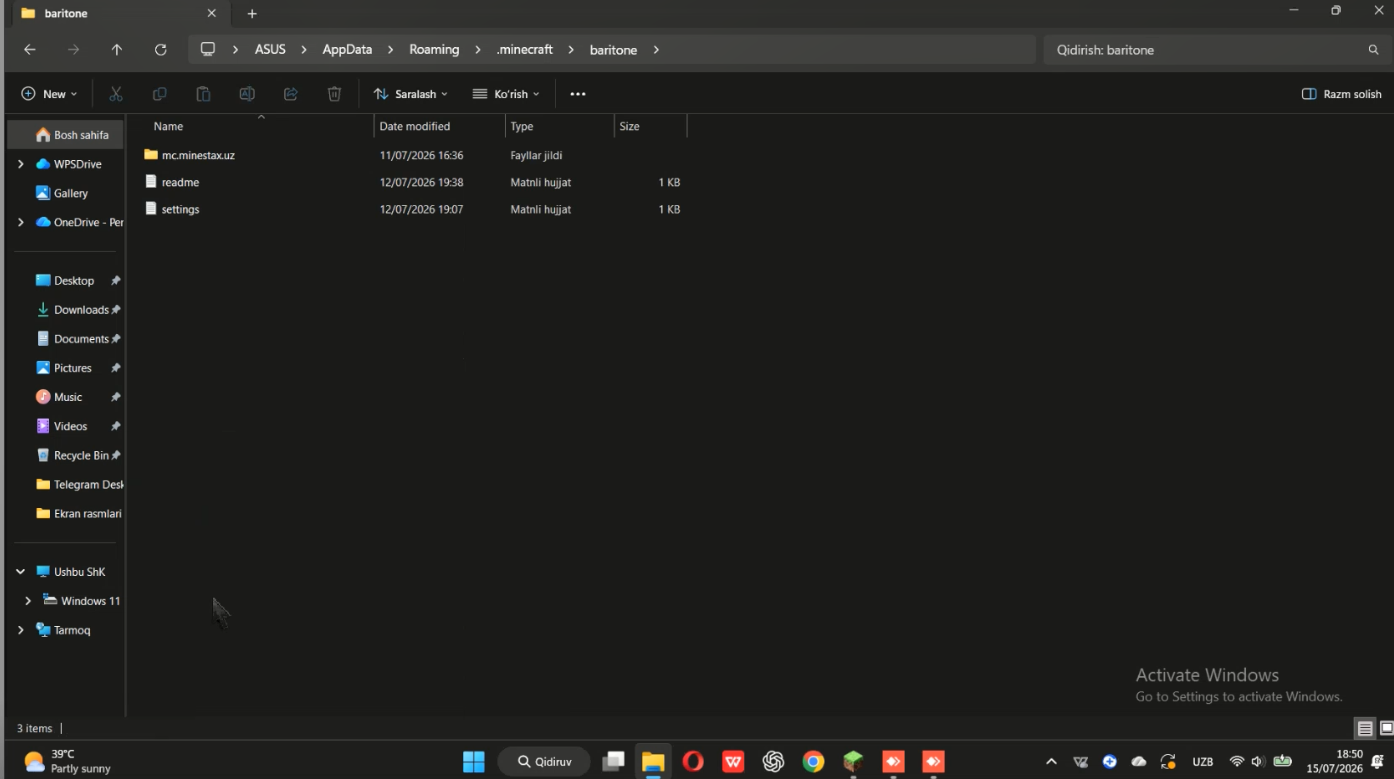Click the New button in toolbar
Viewport: 1394px width, 779px height.
click(49, 94)
